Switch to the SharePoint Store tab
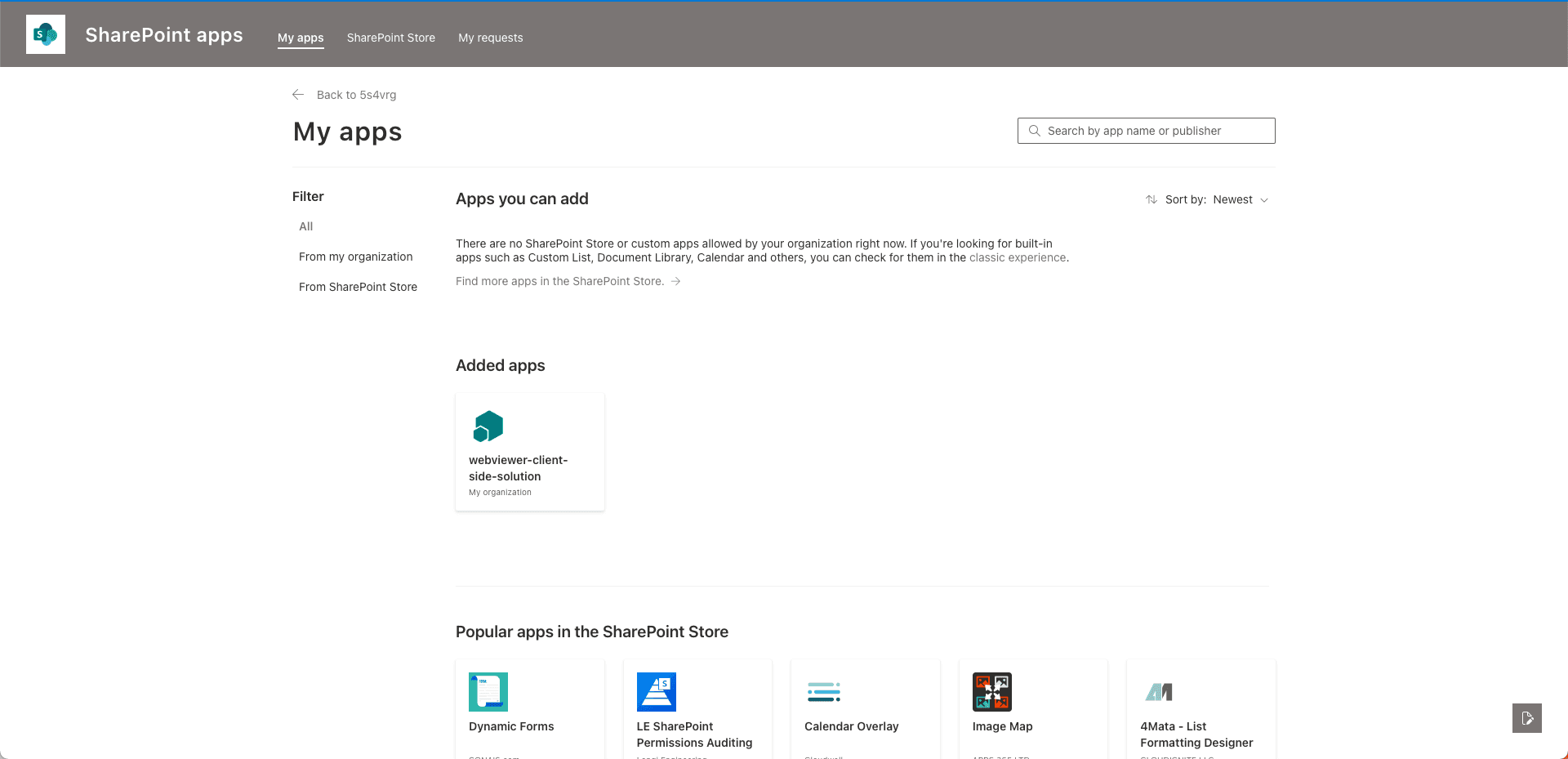 coord(390,38)
